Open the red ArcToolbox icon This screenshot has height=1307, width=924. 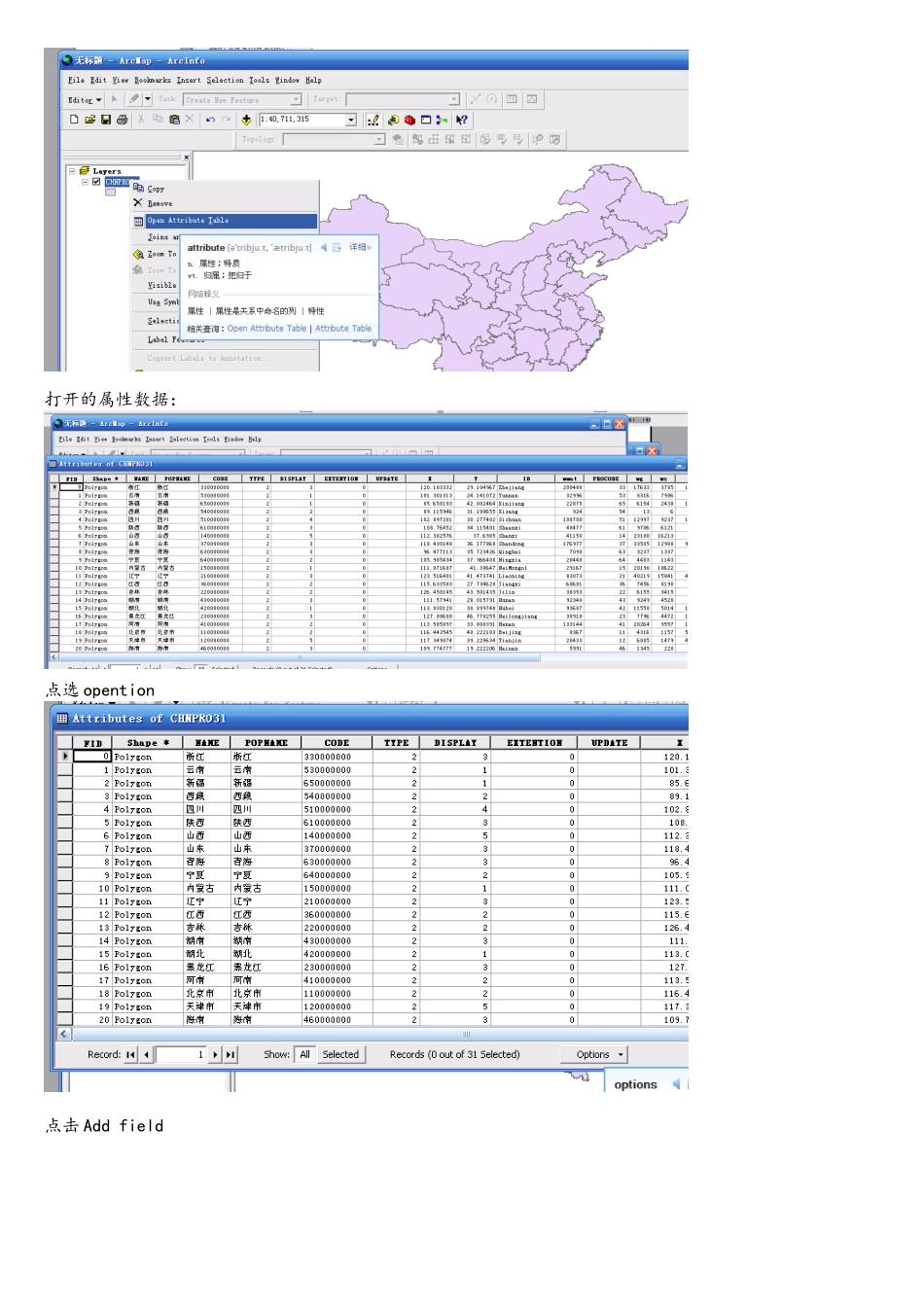[409, 120]
